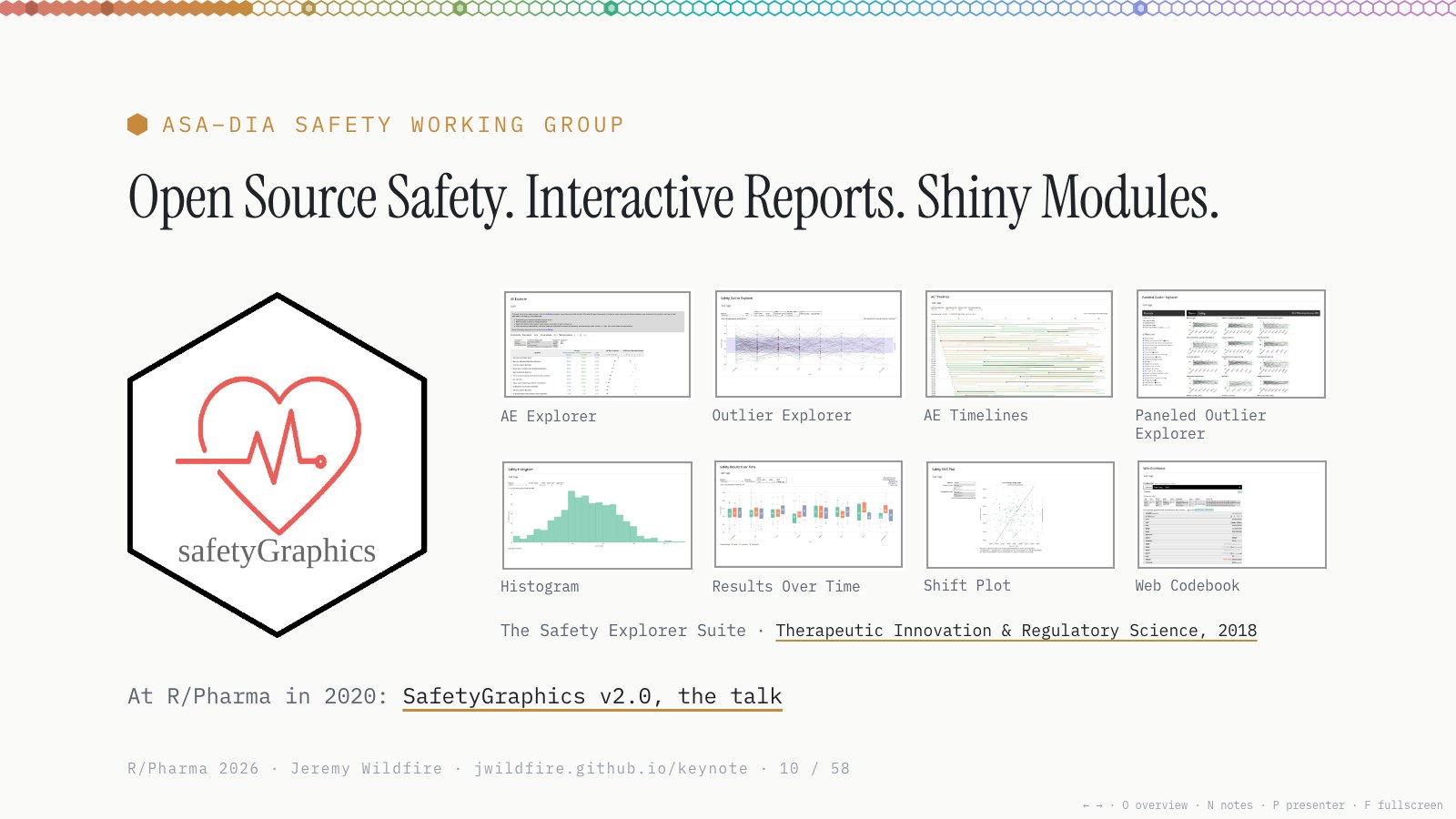Click the 'At R/Pharma in 2020:' text
Viewport: 1456px width, 819px height.
pyautogui.click(x=258, y=696)
